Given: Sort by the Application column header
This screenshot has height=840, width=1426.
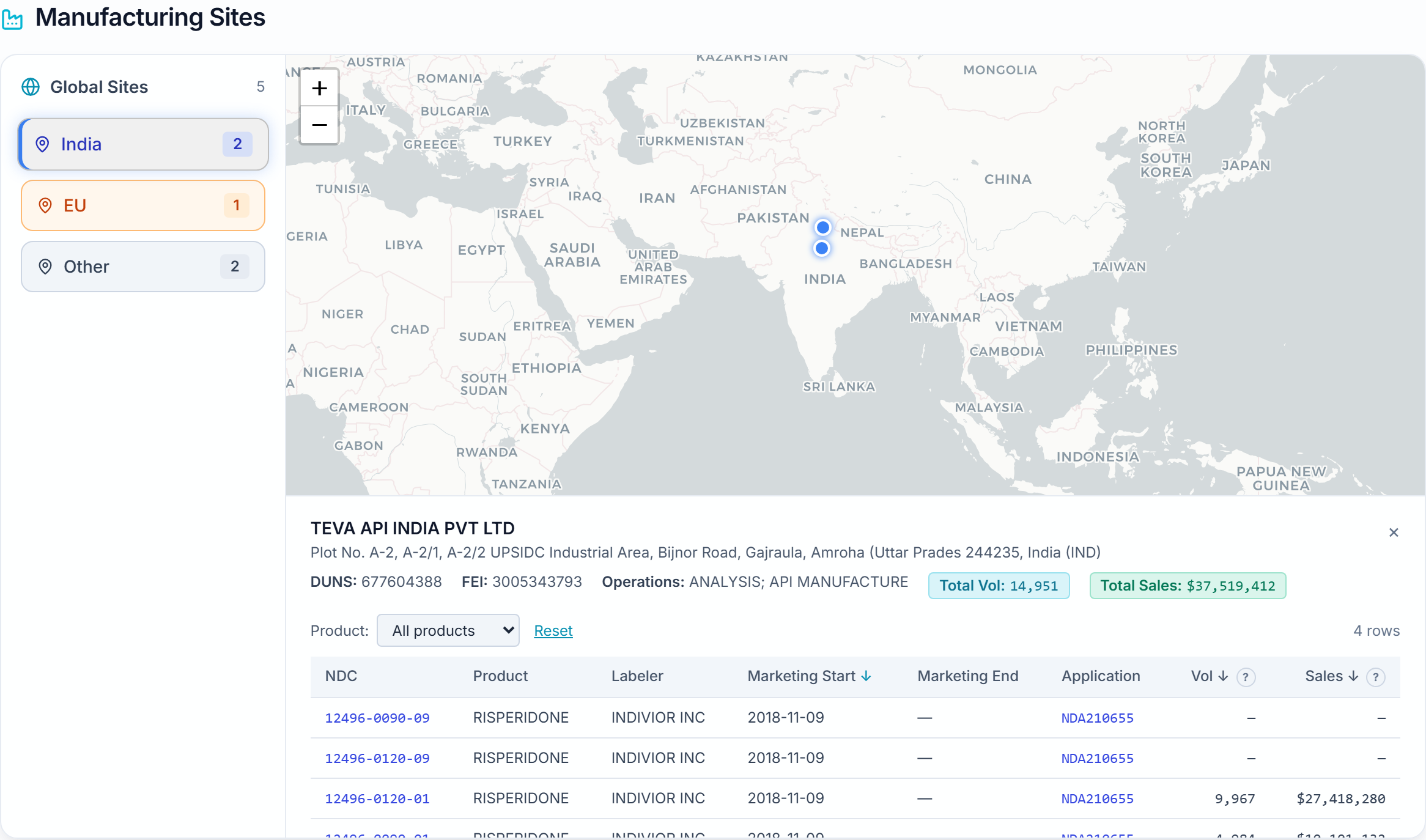Looking at the screenshot, I should click(x=1101, y=676).
